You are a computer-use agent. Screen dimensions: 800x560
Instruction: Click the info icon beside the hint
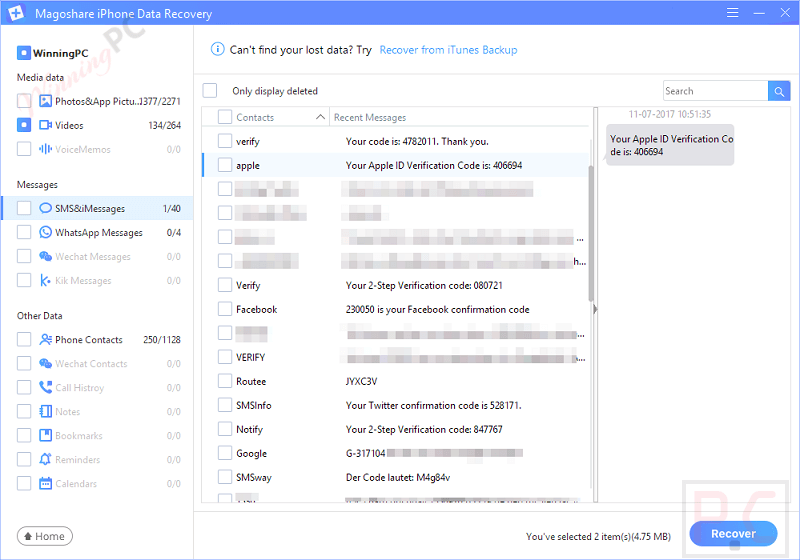point(217,49)
